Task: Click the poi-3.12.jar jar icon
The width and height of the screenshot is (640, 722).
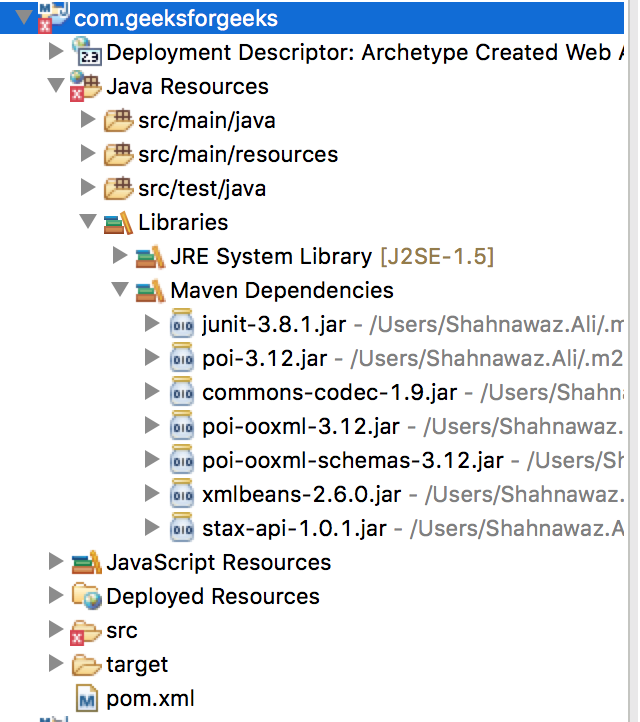Action: pyautogui.click(x=182, y=357)
